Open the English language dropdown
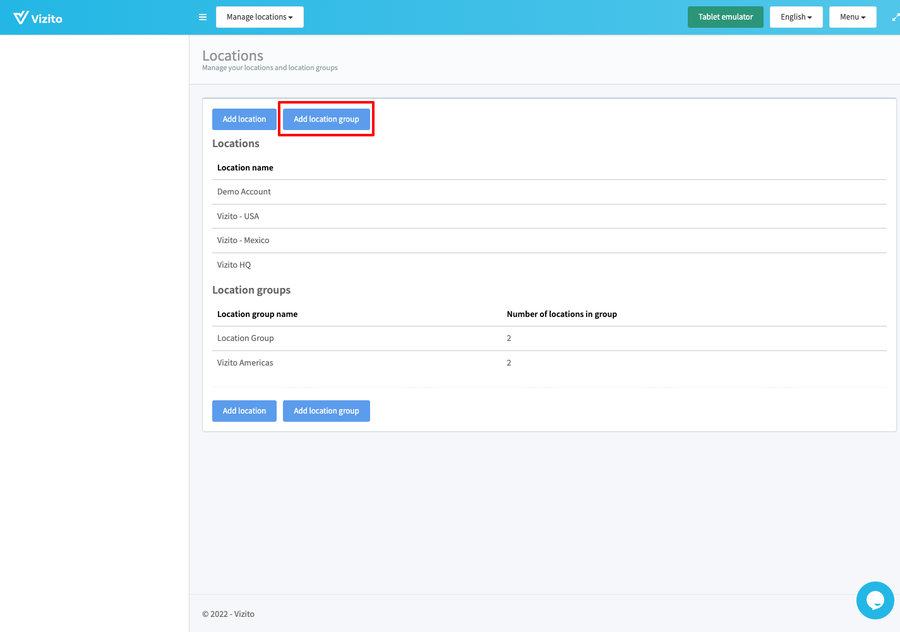This screenshot has width=900, height=632. pyautogui.click(x=796, y=17)
